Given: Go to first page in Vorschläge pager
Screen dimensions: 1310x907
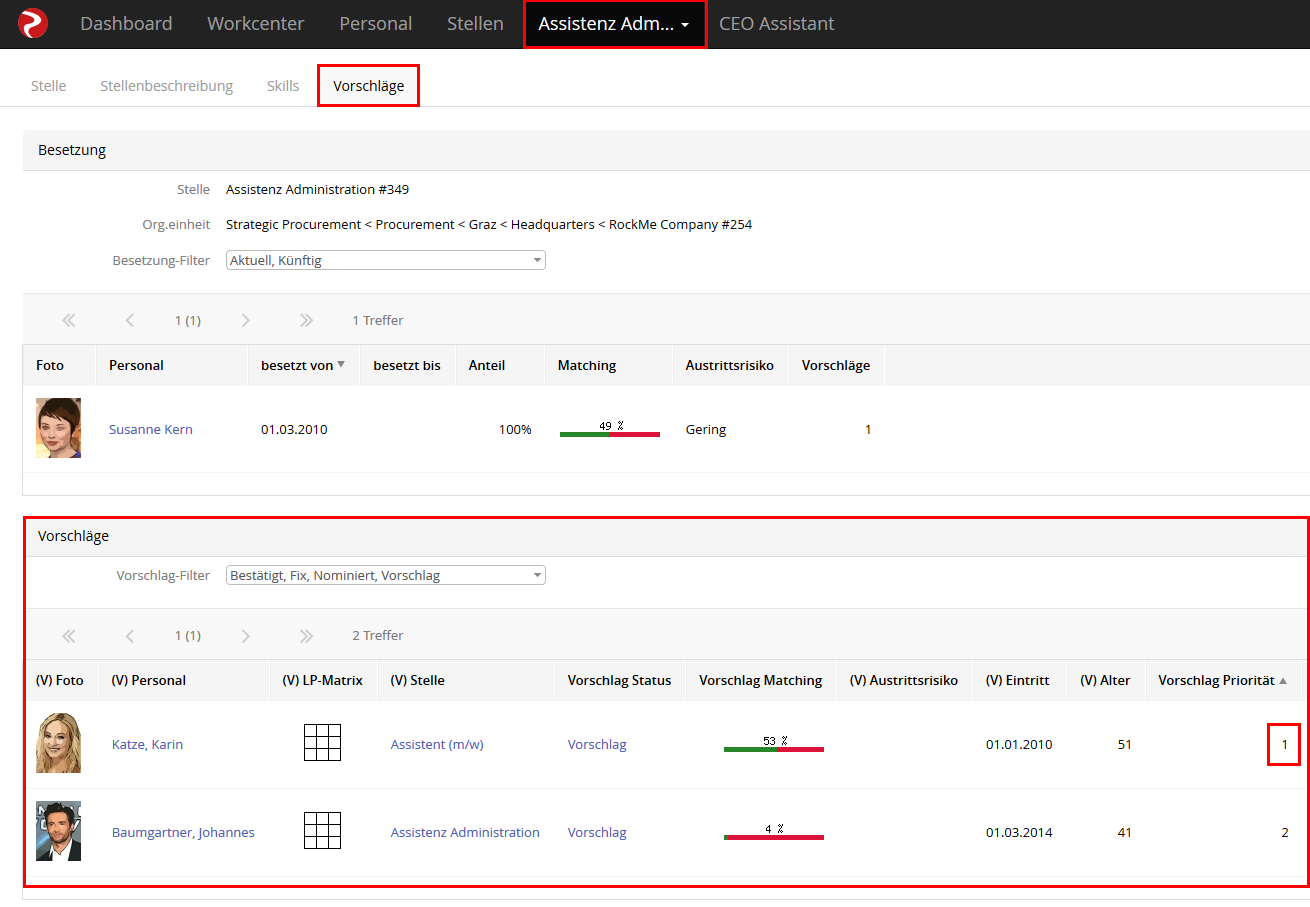Looking at the screenshot, I should [x=69, y=635].
